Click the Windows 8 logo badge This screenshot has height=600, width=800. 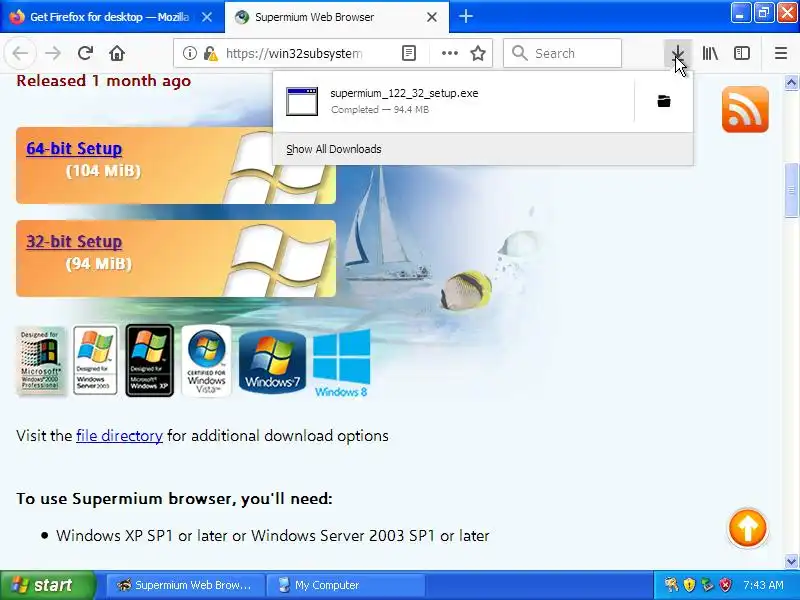341,363
